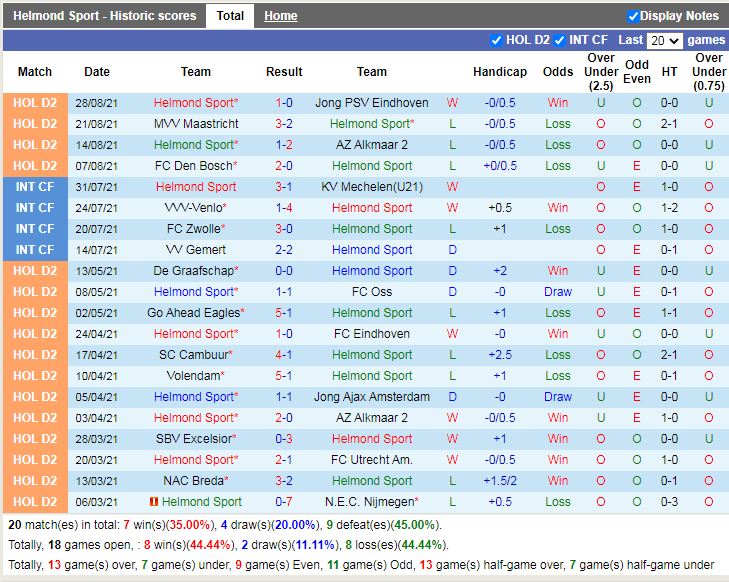Select FC Utrecht Am. team name
The width and height of the screenshot is (729, 582).
371,460
